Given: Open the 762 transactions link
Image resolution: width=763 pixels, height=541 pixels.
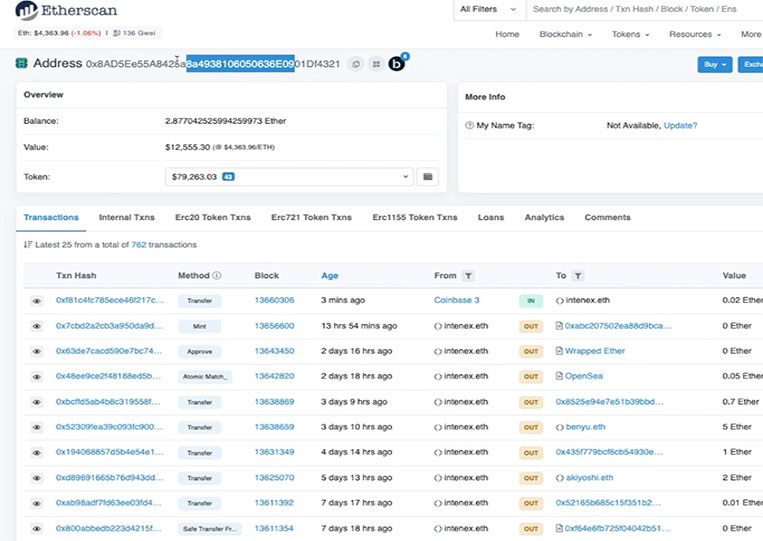Looking at the screenshot, I should 139,245.
